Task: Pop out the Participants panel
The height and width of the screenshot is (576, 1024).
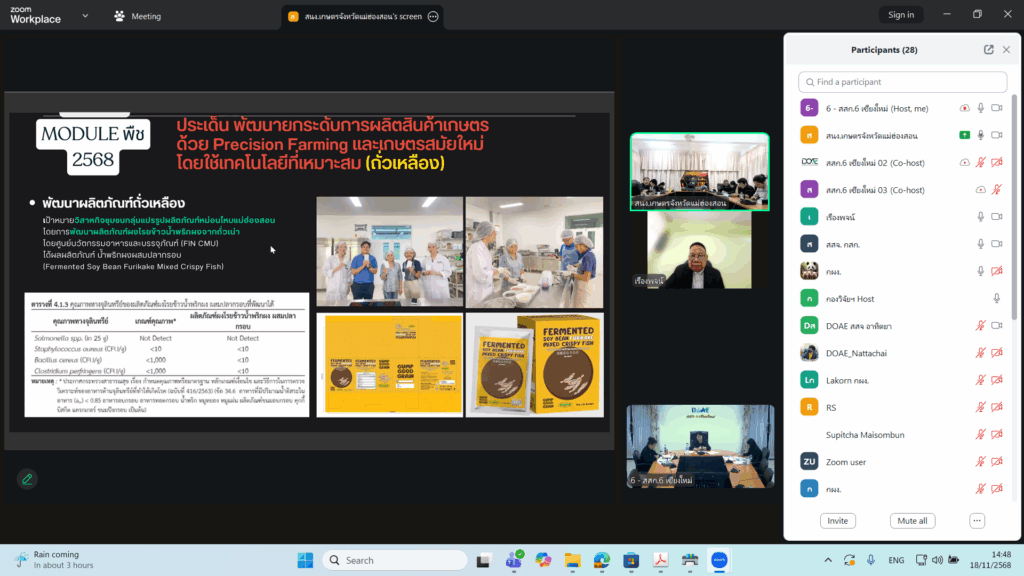Action: pyautogui.click(x=989, y=49)
